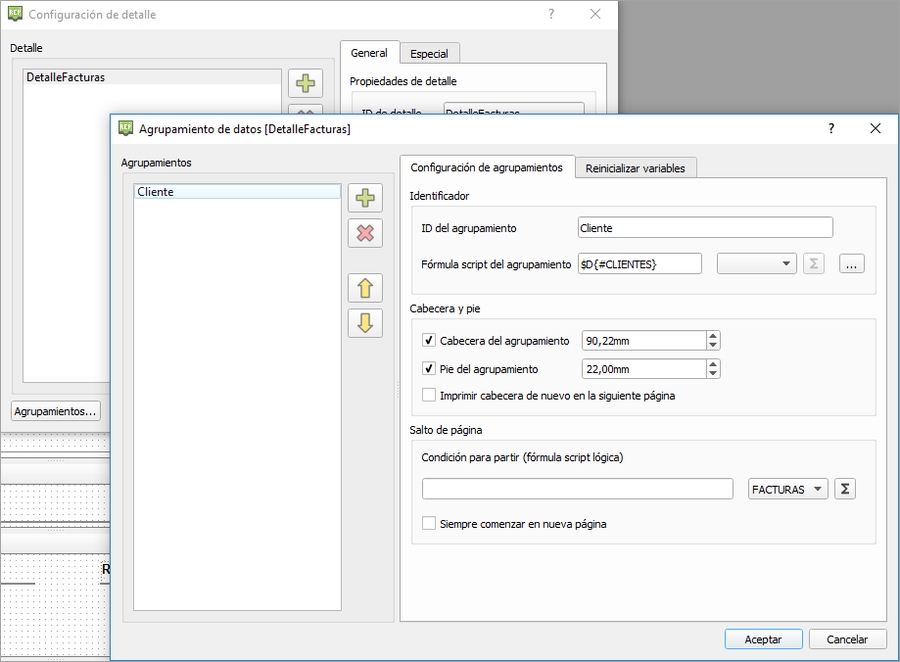Click green plus icon in Detalle panel
Screen dimensions: 900x662
[305, 83]
